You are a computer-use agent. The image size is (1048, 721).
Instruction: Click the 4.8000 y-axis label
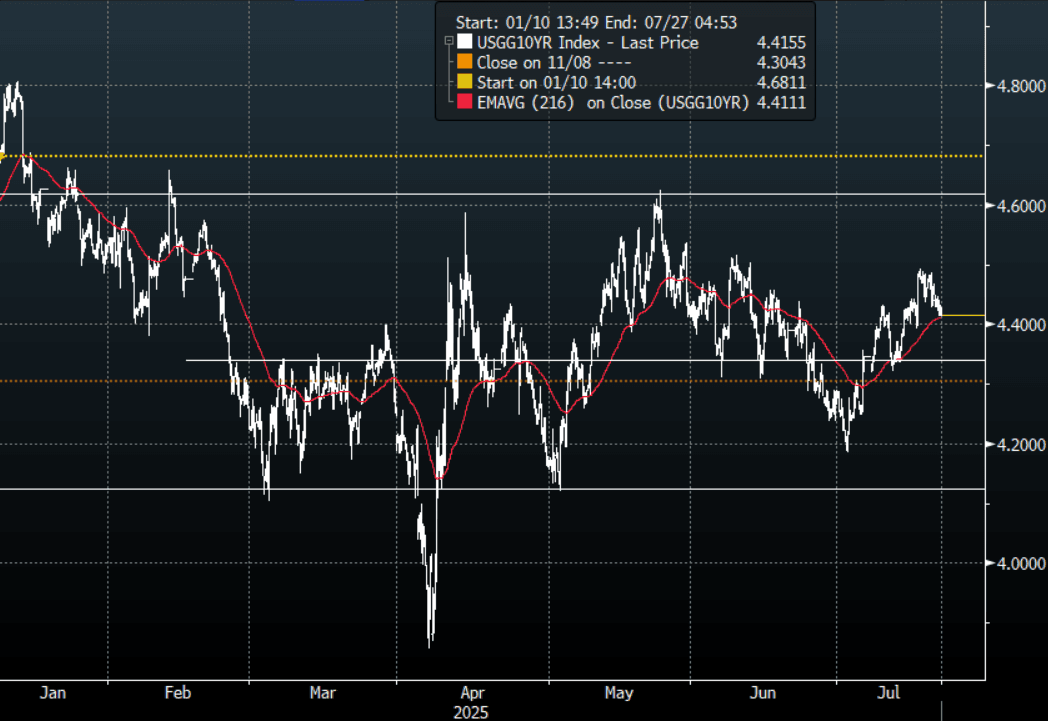pyautogui.click(x=1010, y=86)
